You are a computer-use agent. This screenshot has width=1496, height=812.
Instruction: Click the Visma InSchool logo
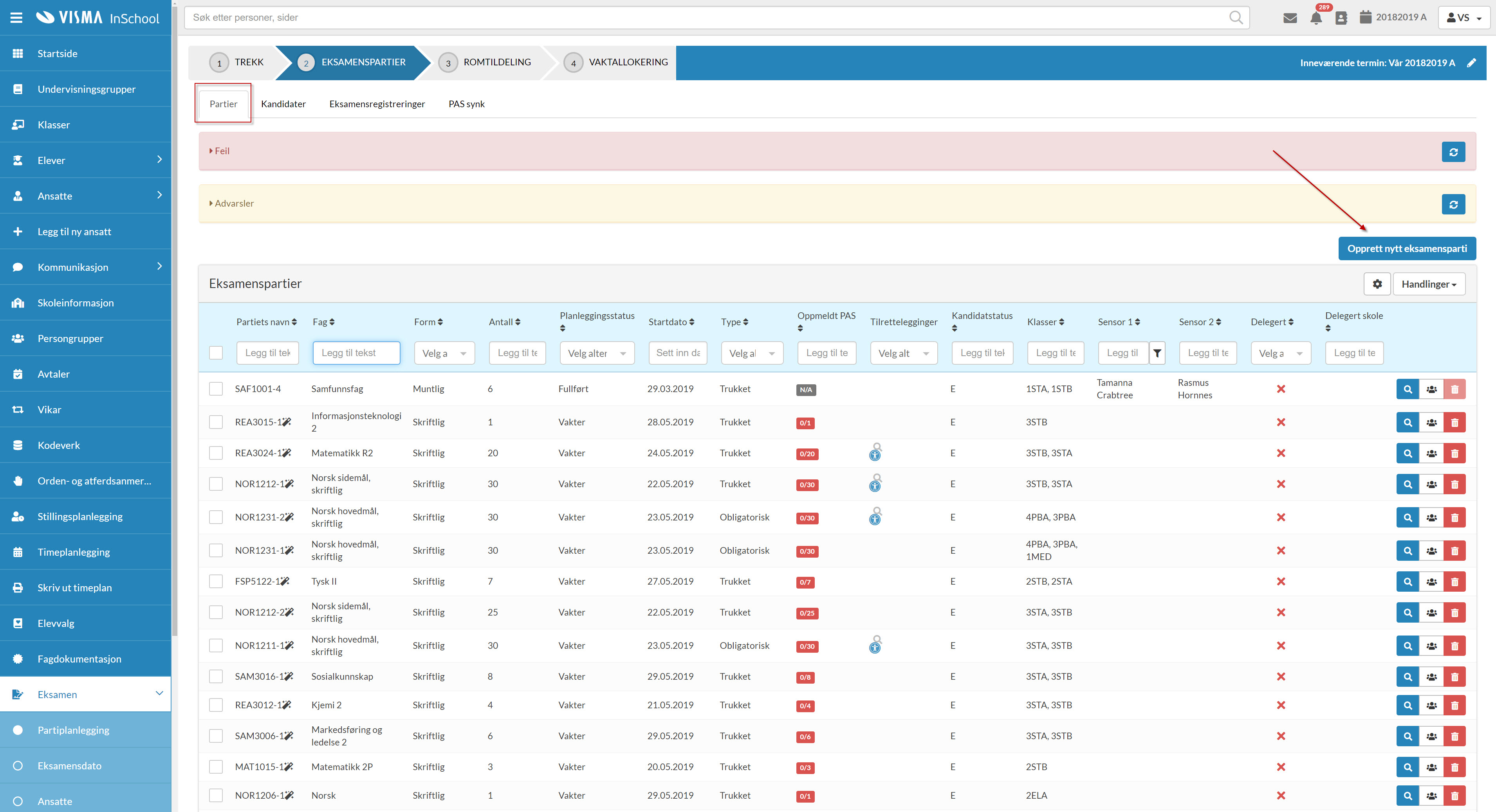97,18
